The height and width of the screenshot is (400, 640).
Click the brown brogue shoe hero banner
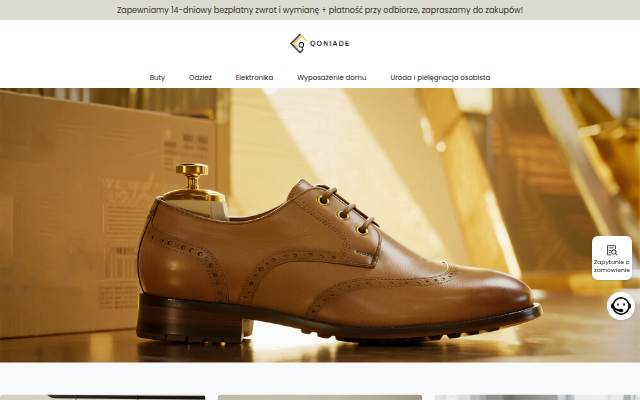pyautogui.click(x=320, y=225)
